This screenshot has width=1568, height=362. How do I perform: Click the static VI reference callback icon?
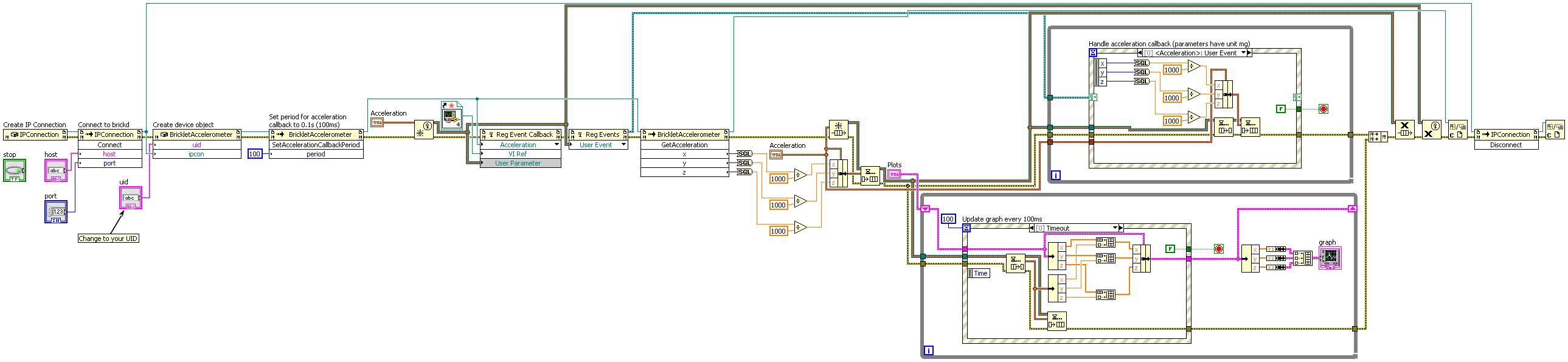(452, 116)
